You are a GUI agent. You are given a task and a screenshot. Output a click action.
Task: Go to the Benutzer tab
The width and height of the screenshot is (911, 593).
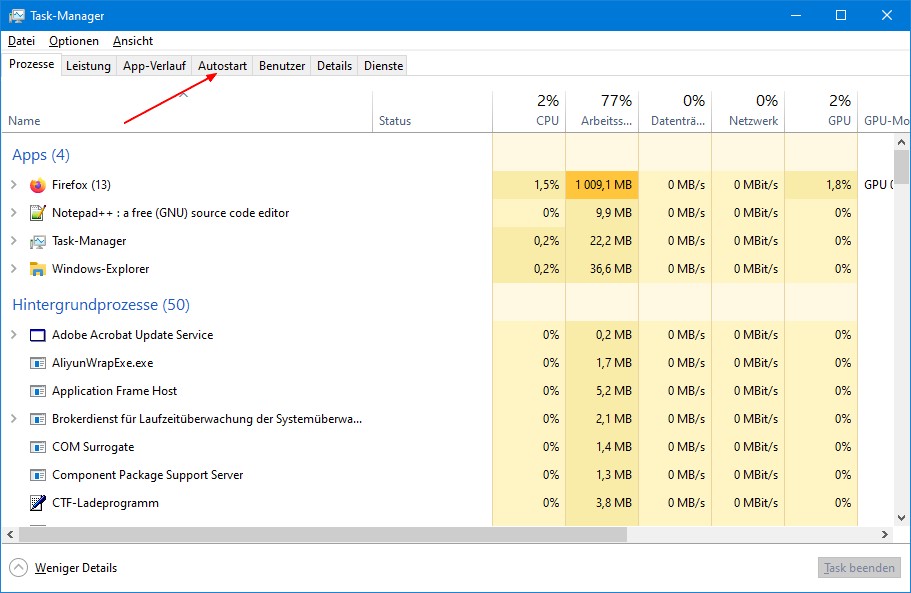click(x=282, y=66)
